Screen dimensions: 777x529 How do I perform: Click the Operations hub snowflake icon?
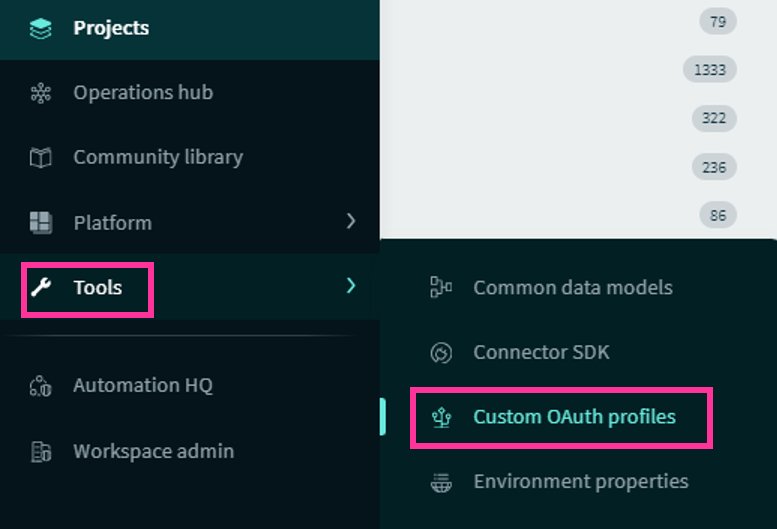pos(41,93)
